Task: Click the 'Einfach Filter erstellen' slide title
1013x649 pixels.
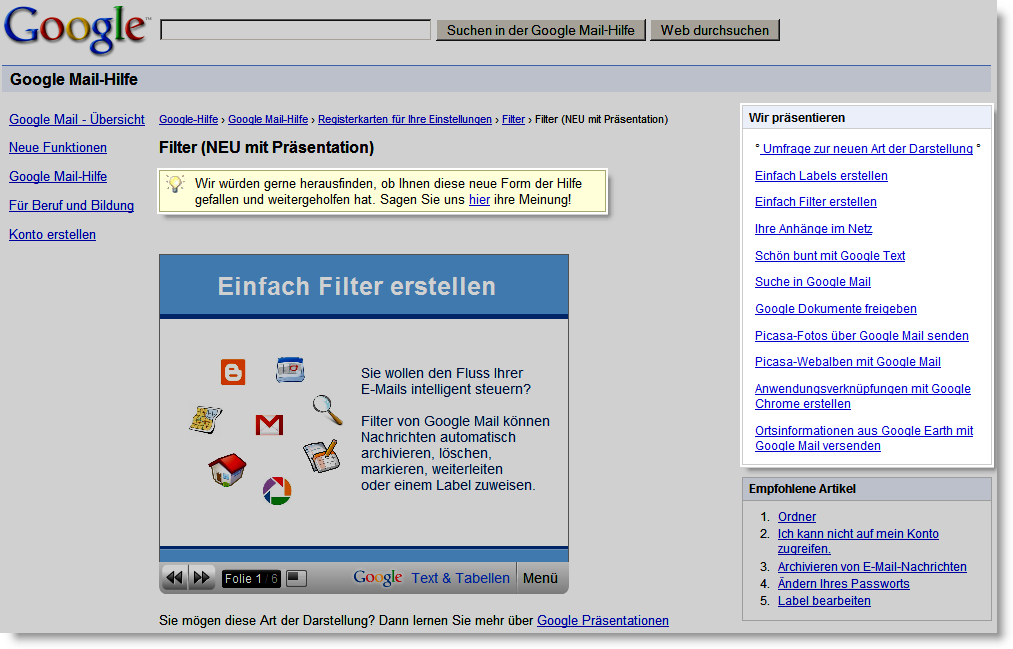Action: pyautogui.click(x=357, y=286)
